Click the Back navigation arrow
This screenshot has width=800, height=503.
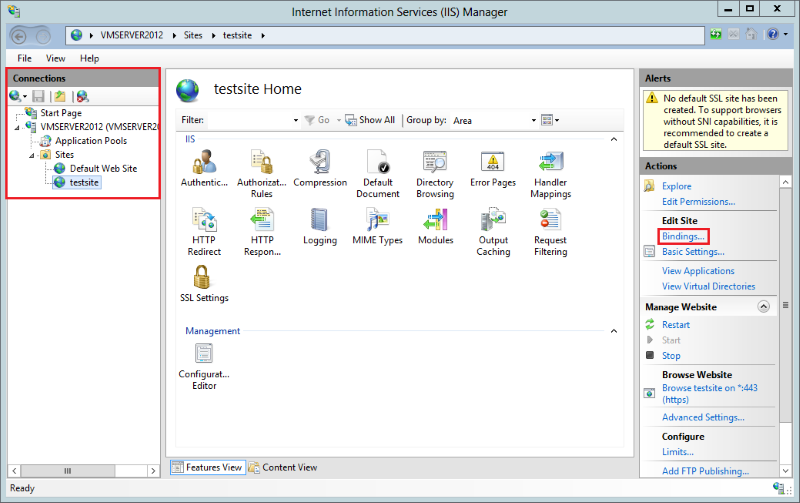click(19, 36)
